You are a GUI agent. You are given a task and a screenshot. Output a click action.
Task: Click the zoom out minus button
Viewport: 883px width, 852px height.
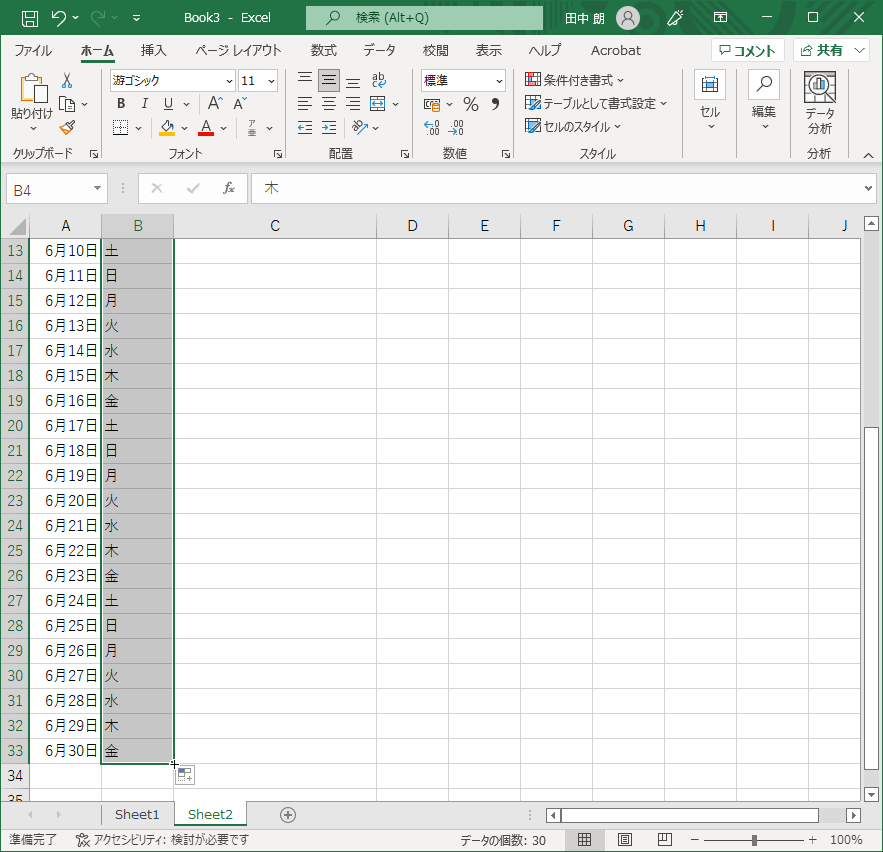click(694, 840)
